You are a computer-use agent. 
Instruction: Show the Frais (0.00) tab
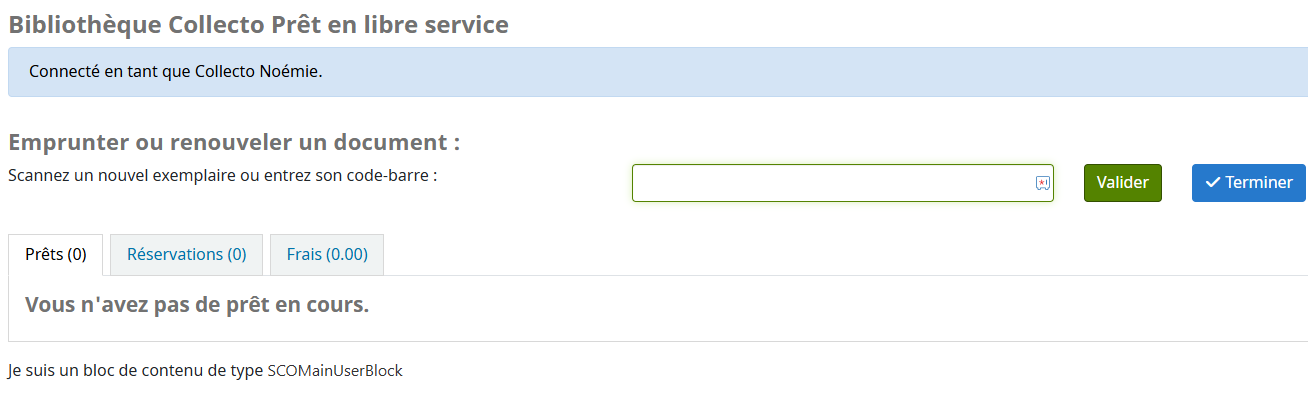(x=327, y=255)
